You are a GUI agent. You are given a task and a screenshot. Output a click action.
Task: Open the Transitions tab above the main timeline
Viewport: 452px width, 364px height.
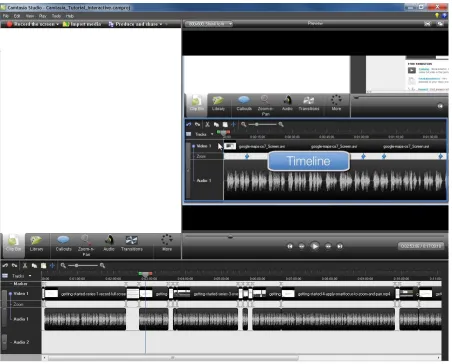tap(132, 244)
